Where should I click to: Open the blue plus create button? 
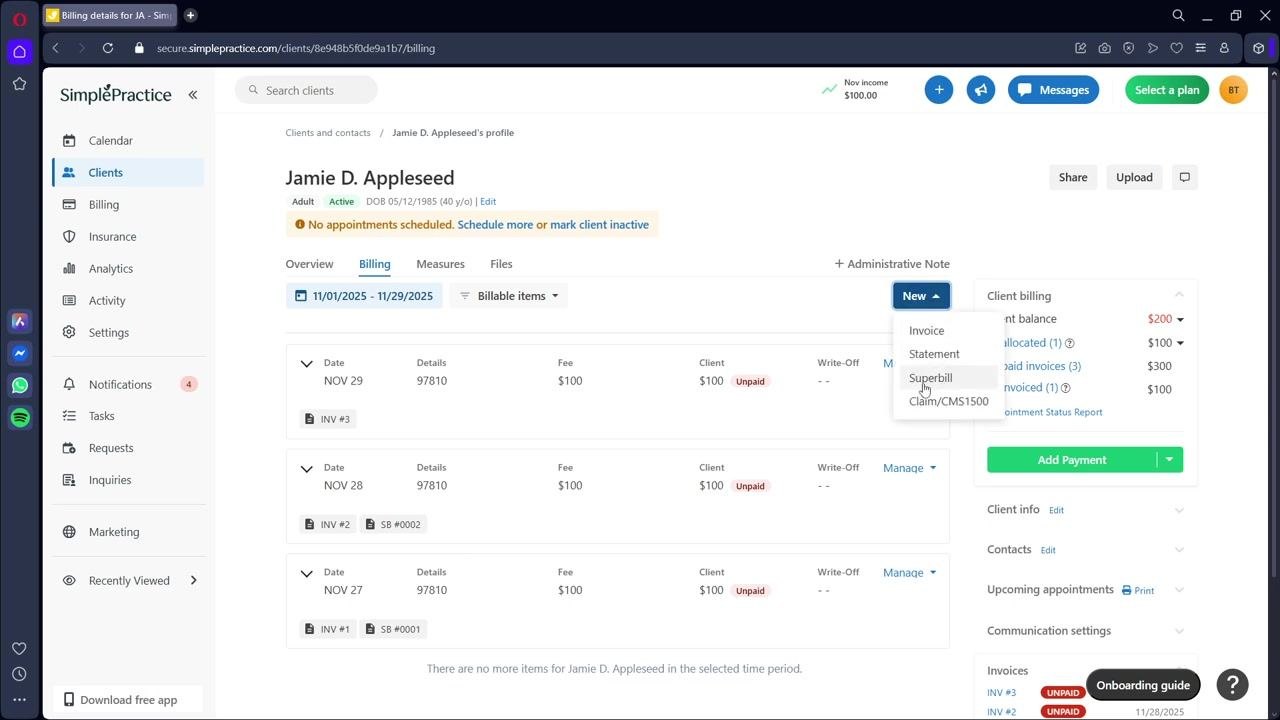pyautogui.click(x=939, y=90)
